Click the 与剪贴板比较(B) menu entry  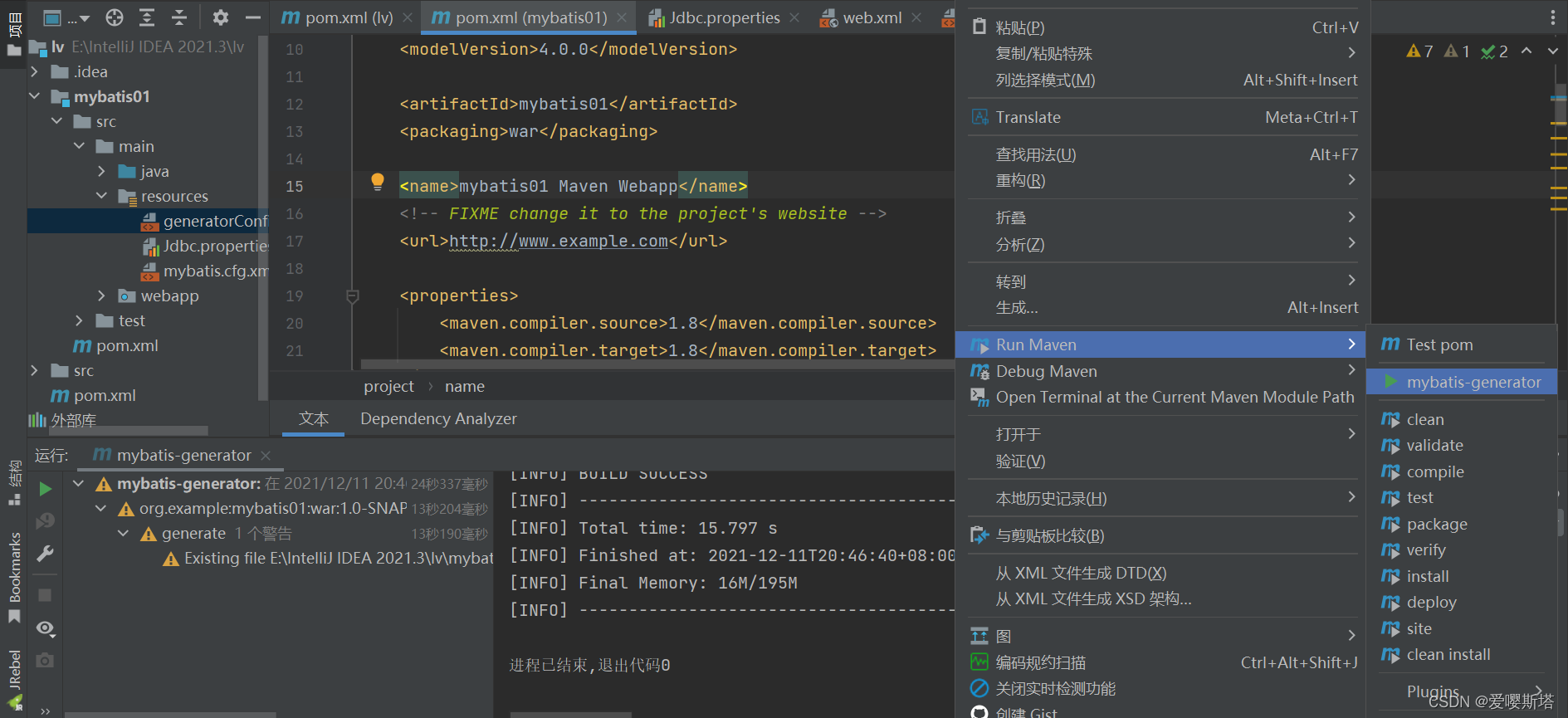(1162, 535)
